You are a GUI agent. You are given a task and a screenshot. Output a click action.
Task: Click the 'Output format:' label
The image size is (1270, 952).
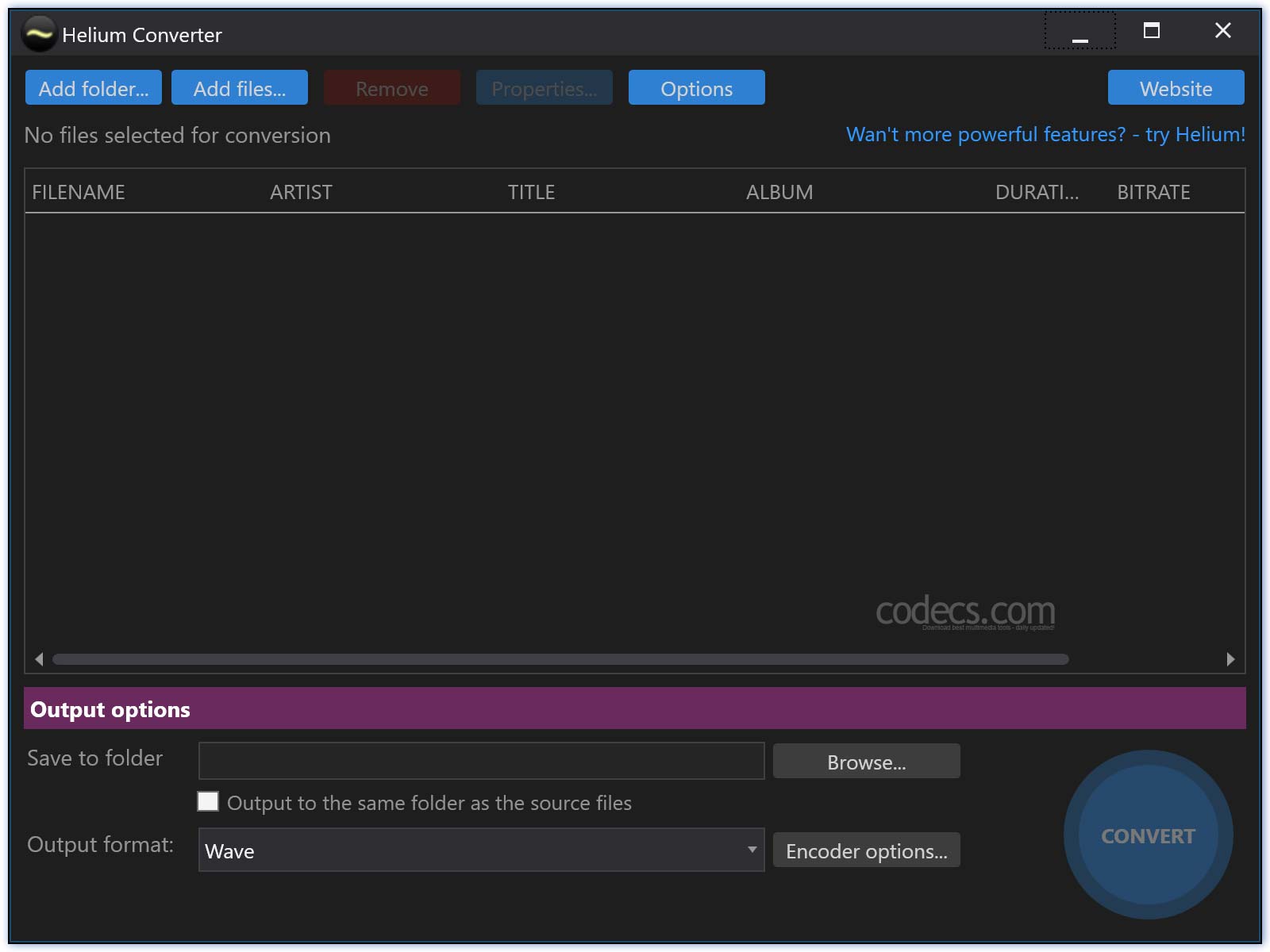click(101, 844)
